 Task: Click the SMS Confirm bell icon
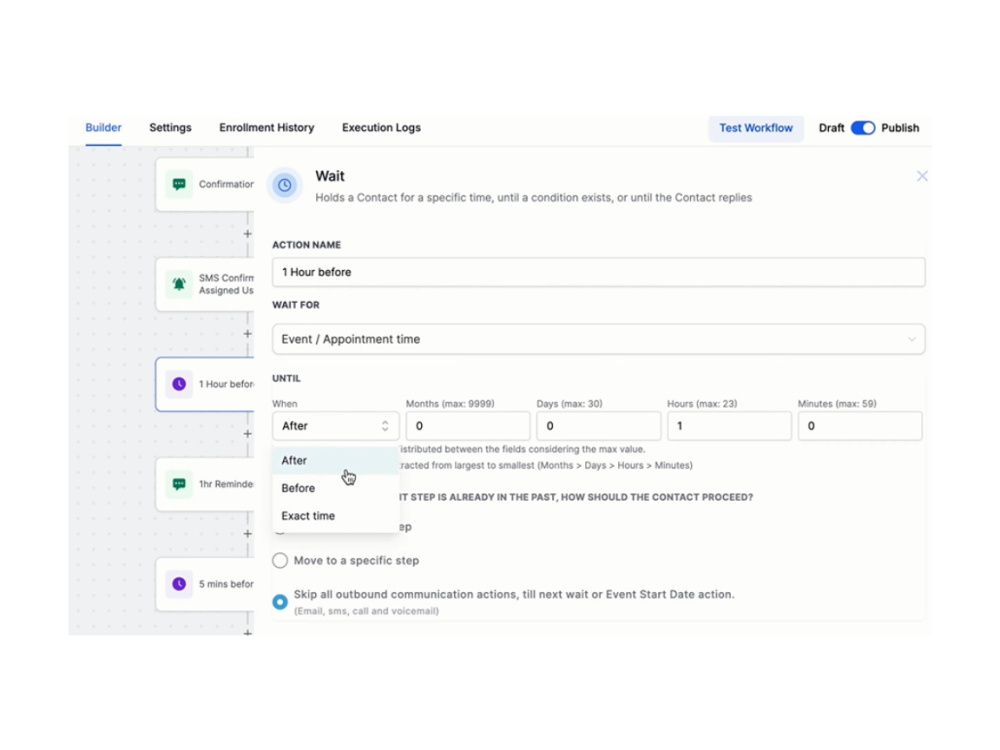tap(179, 284)
